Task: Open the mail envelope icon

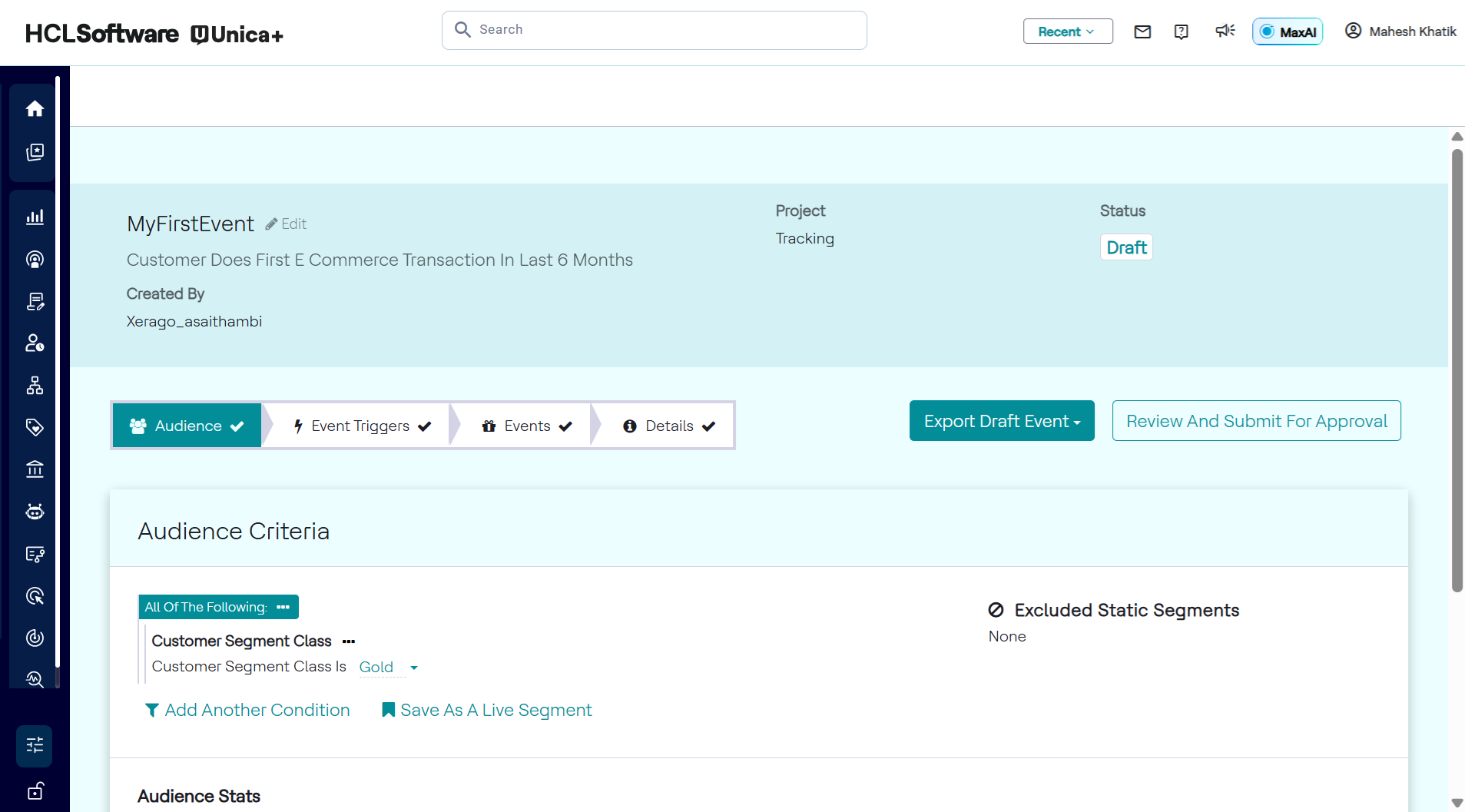Action: click(1142, 31)
